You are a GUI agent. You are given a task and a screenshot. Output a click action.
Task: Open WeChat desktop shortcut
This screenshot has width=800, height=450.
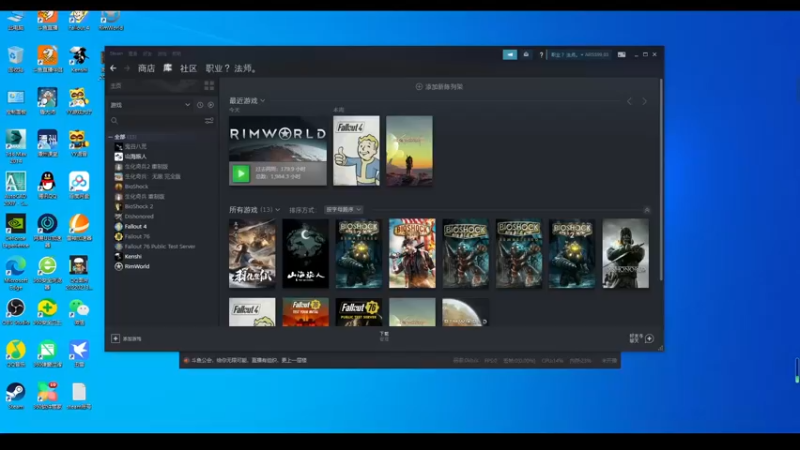[x=79, y=312]
